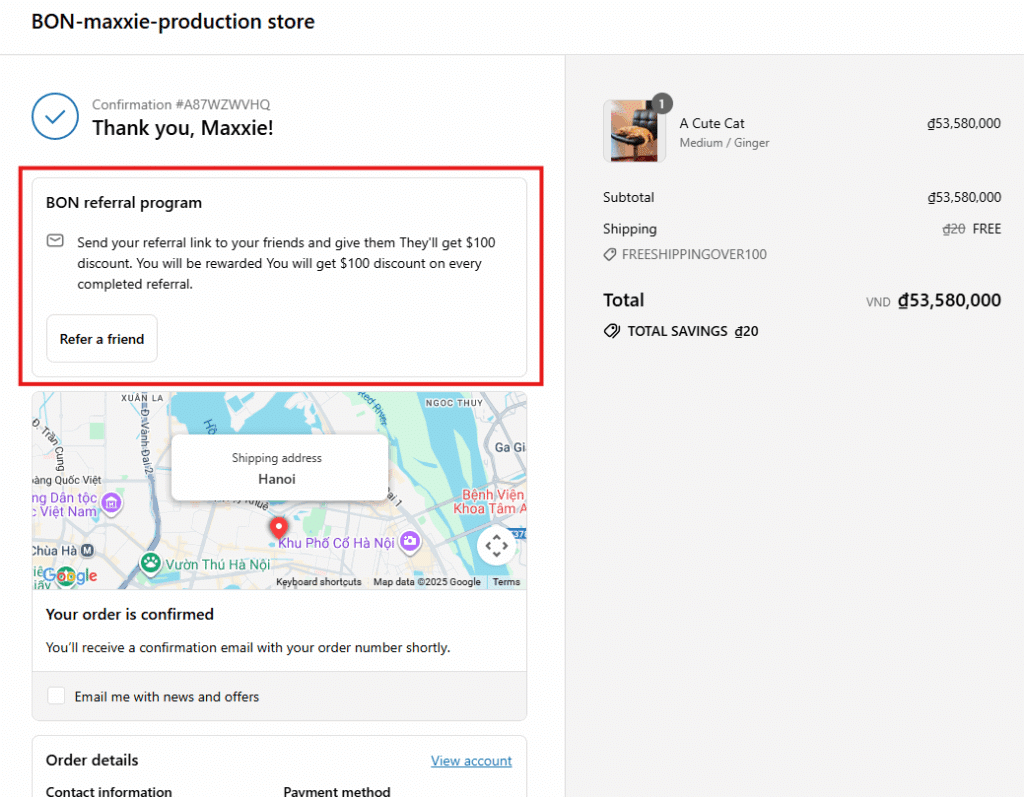Open the map camera controls button
Image resolution: width=1024 pixels, height=797 pixels.
pyautogui.click(x=497, y=546)
